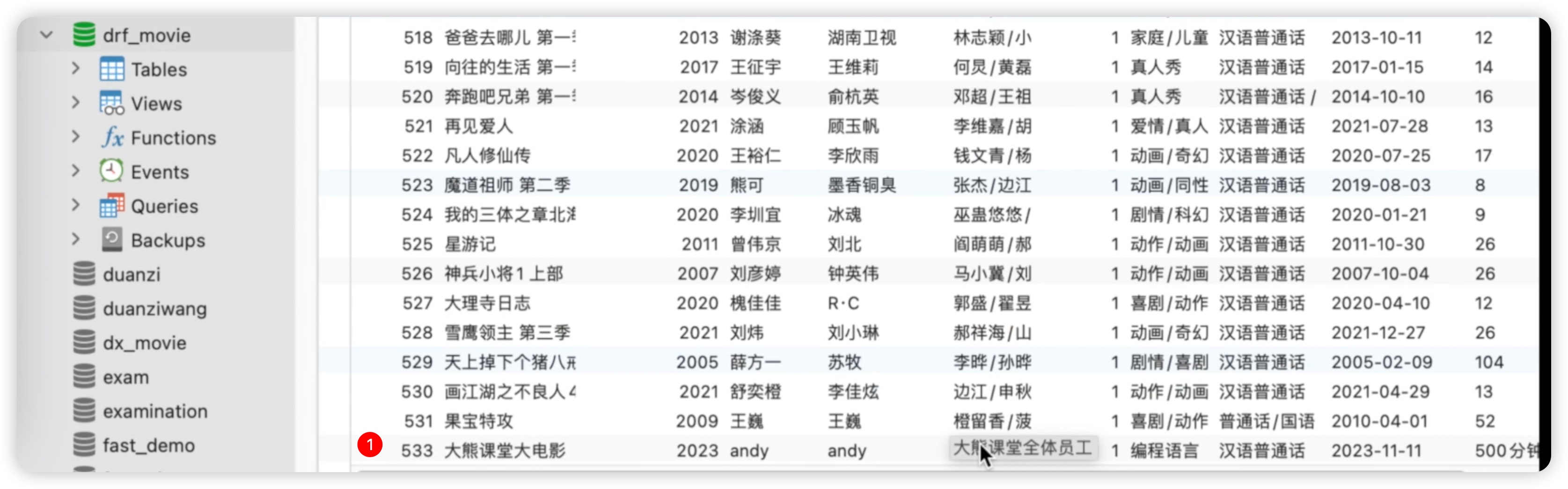Image resolution: width=1568 pixels, height=489 pixels.
Task: Select the exam database
Action: (126, 377)
